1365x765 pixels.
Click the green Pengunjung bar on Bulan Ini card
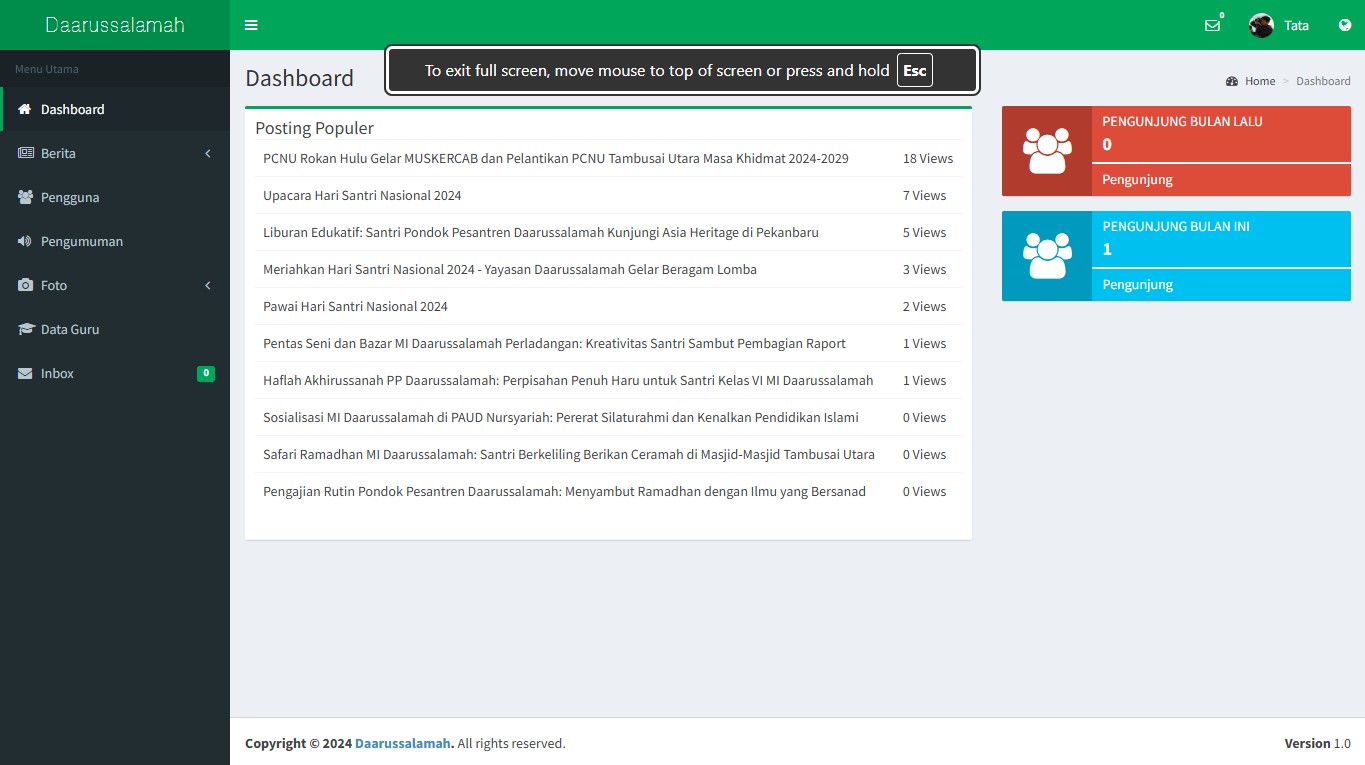tap(1137, 285)
